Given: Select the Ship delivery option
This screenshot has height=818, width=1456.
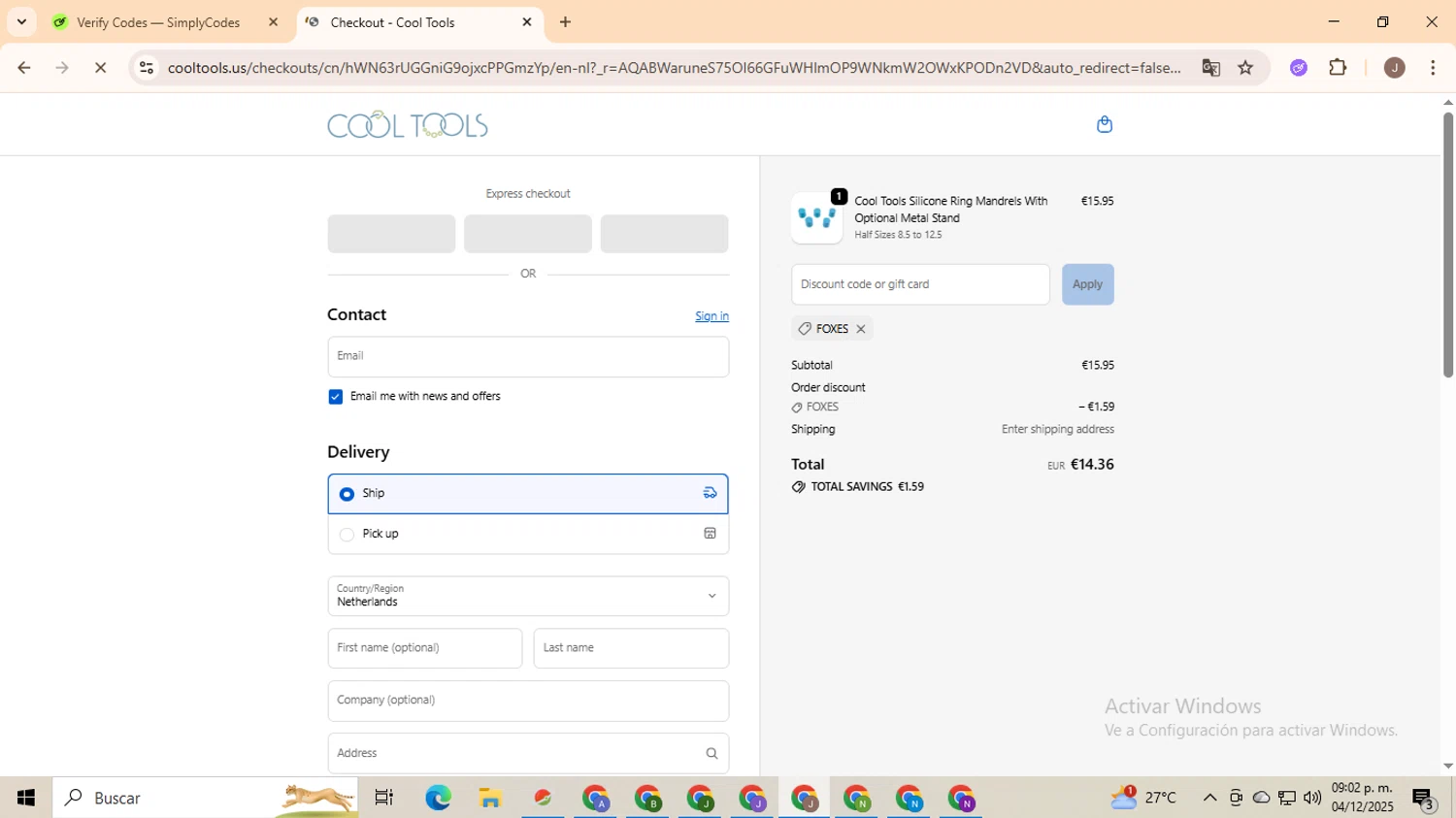Looking at the screenshot, I should pos(528,494).
